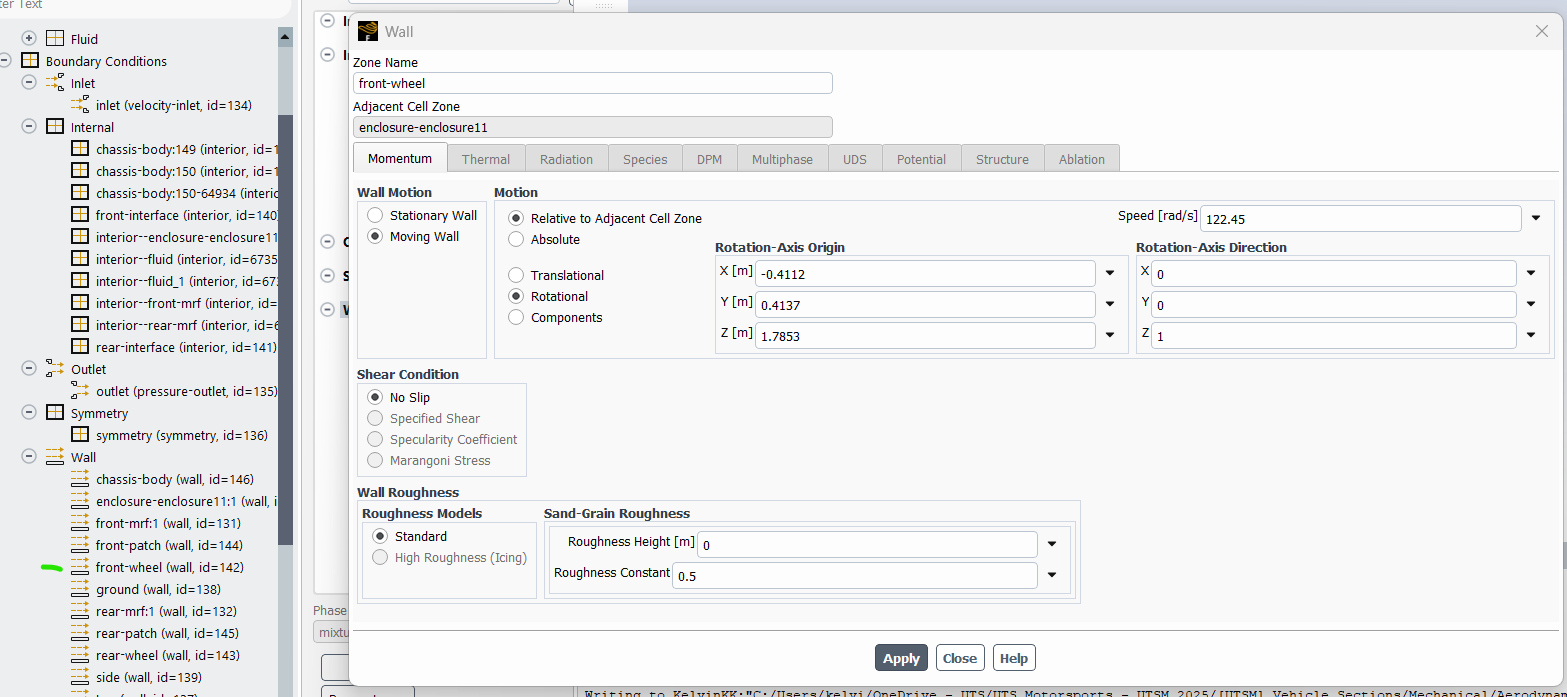Screen dimensions: 1567x697
Task: Select Standard roughness model
Action: [380, 536]
